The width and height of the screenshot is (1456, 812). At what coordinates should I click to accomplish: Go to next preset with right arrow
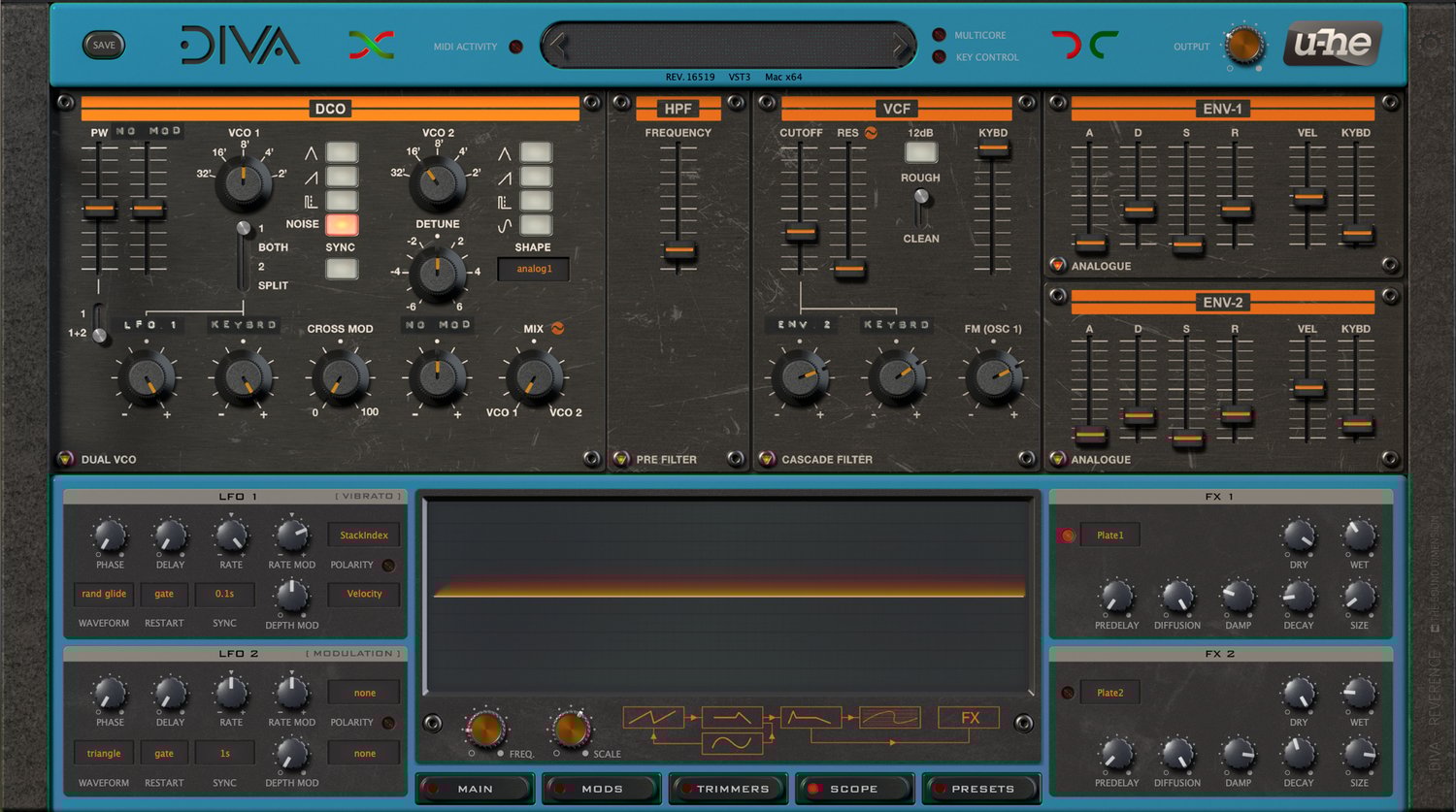(900, 46)
